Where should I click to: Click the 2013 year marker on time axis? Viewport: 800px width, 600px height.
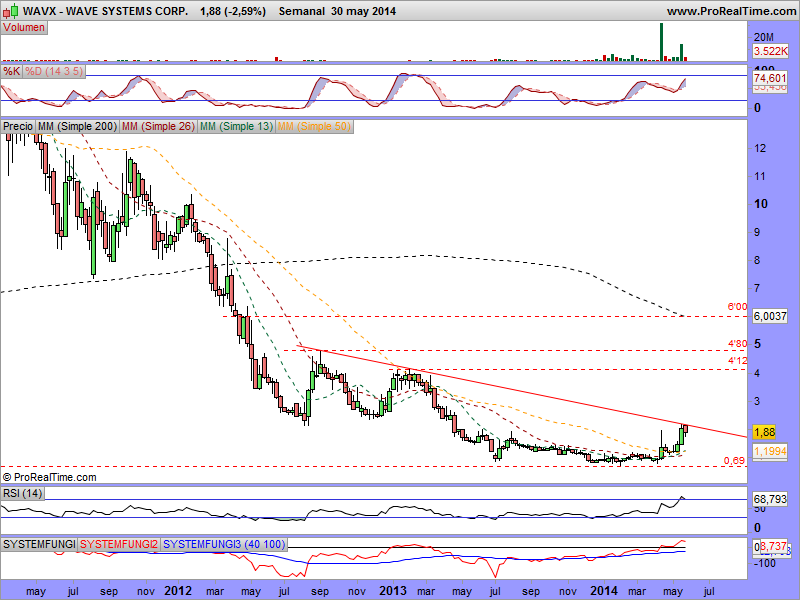[x=393, y=591]
